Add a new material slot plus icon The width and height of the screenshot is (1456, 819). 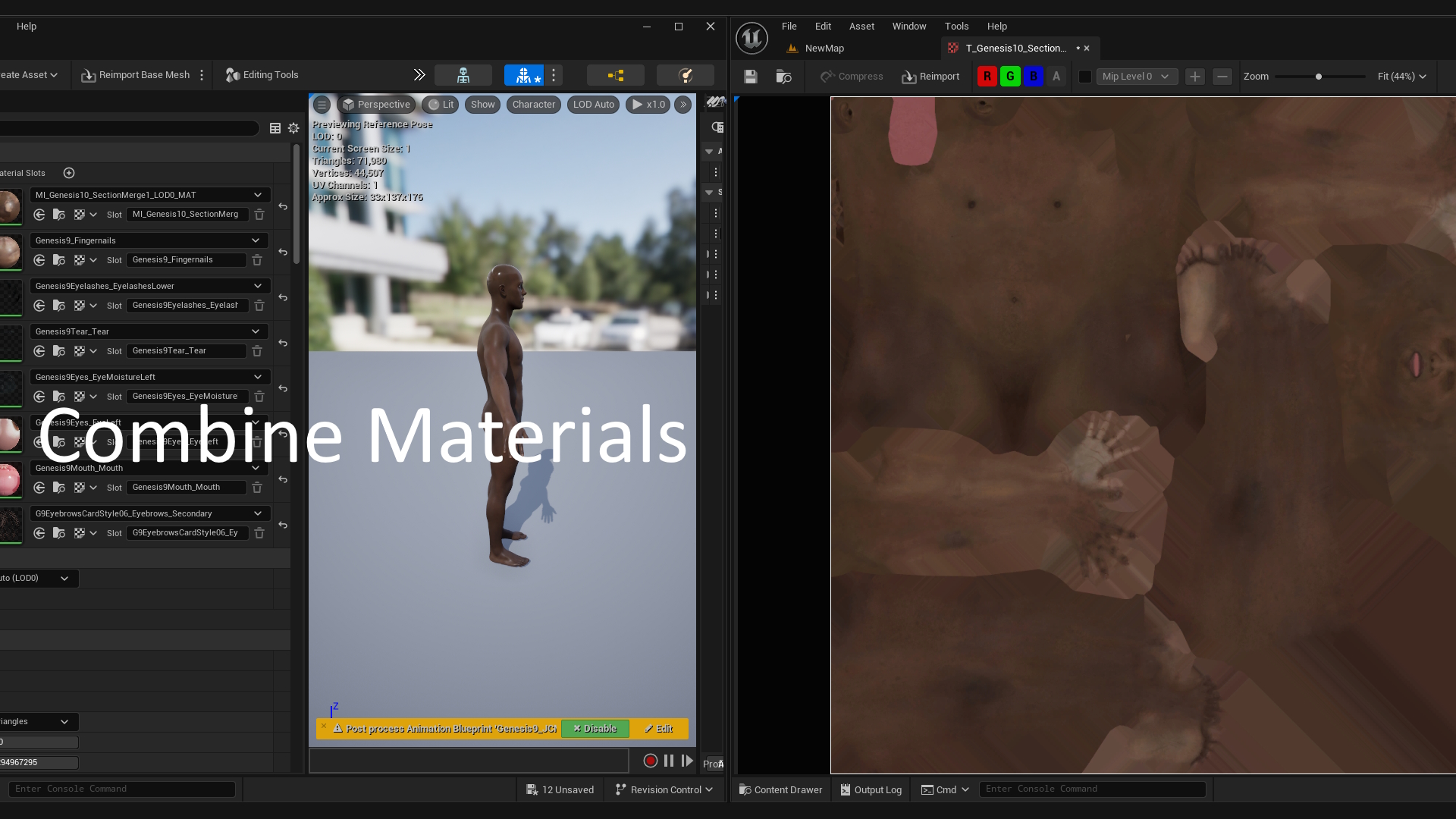tap(69, 173)
